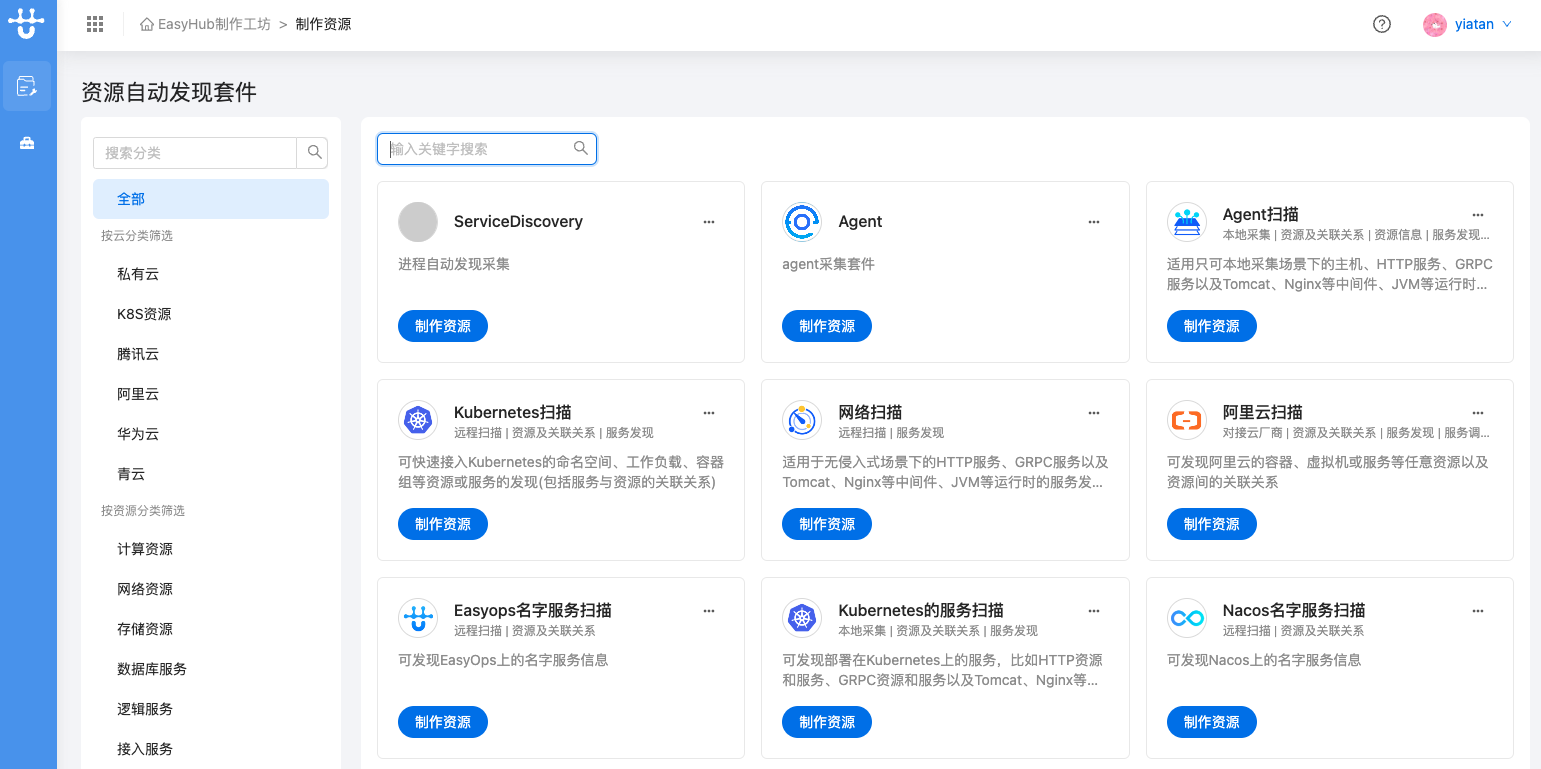Click the Nacos名字服务扫描 card title
The width and height of the screenshot is (1541, 769).
pos(1294,610)
